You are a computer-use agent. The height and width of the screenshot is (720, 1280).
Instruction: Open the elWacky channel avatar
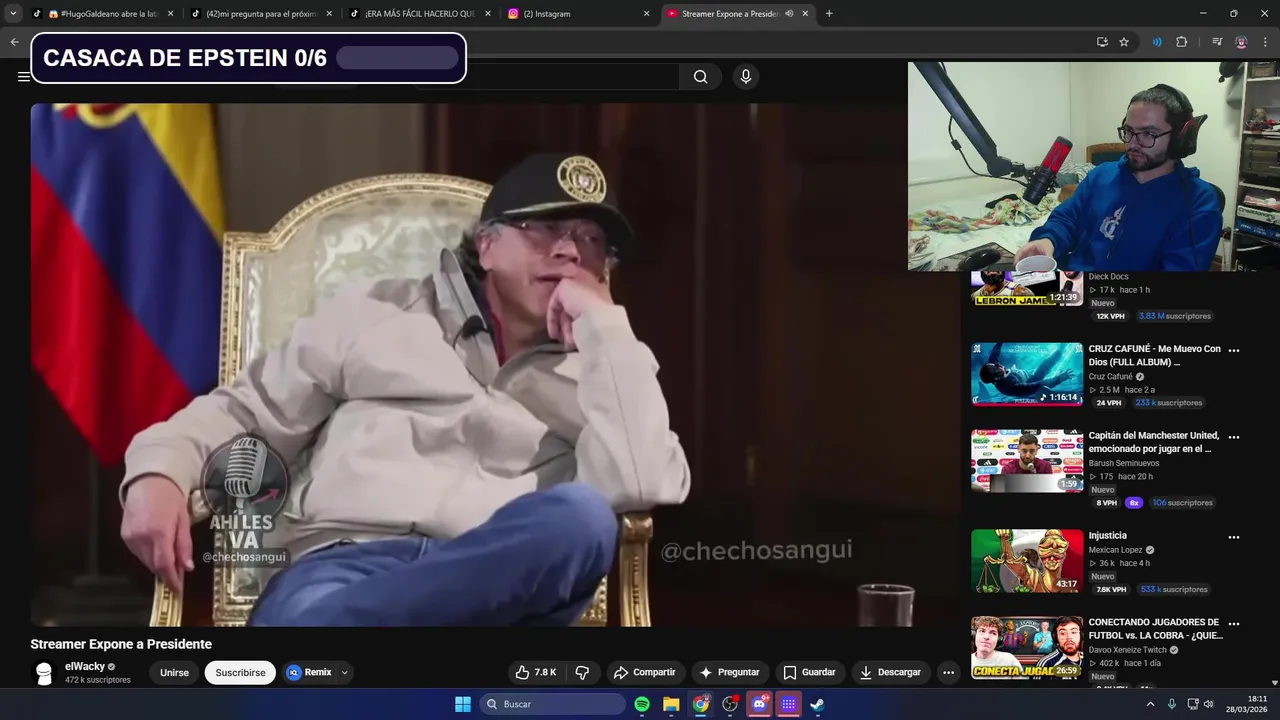coord(43,673)
